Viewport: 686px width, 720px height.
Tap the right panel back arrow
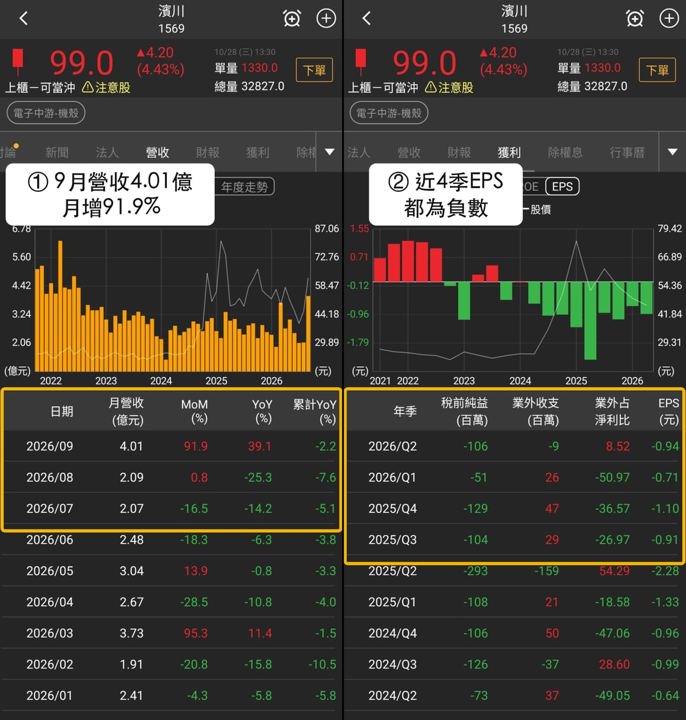click(366, 19)
